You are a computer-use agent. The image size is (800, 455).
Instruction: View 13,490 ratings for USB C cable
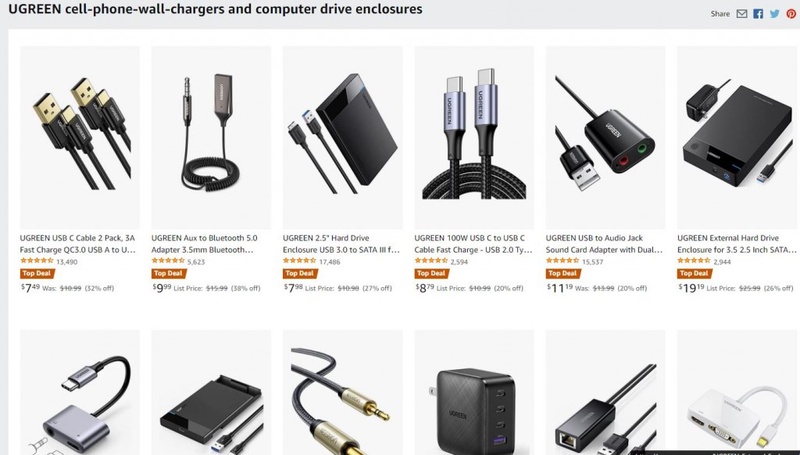[x=67, y=262]
